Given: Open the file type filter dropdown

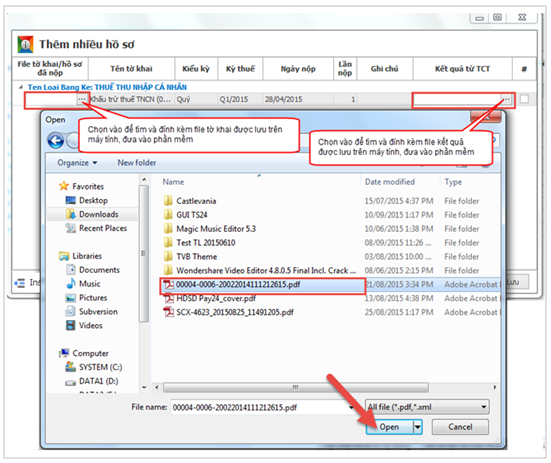Looking at the screenshot, I should coord(427,407).
